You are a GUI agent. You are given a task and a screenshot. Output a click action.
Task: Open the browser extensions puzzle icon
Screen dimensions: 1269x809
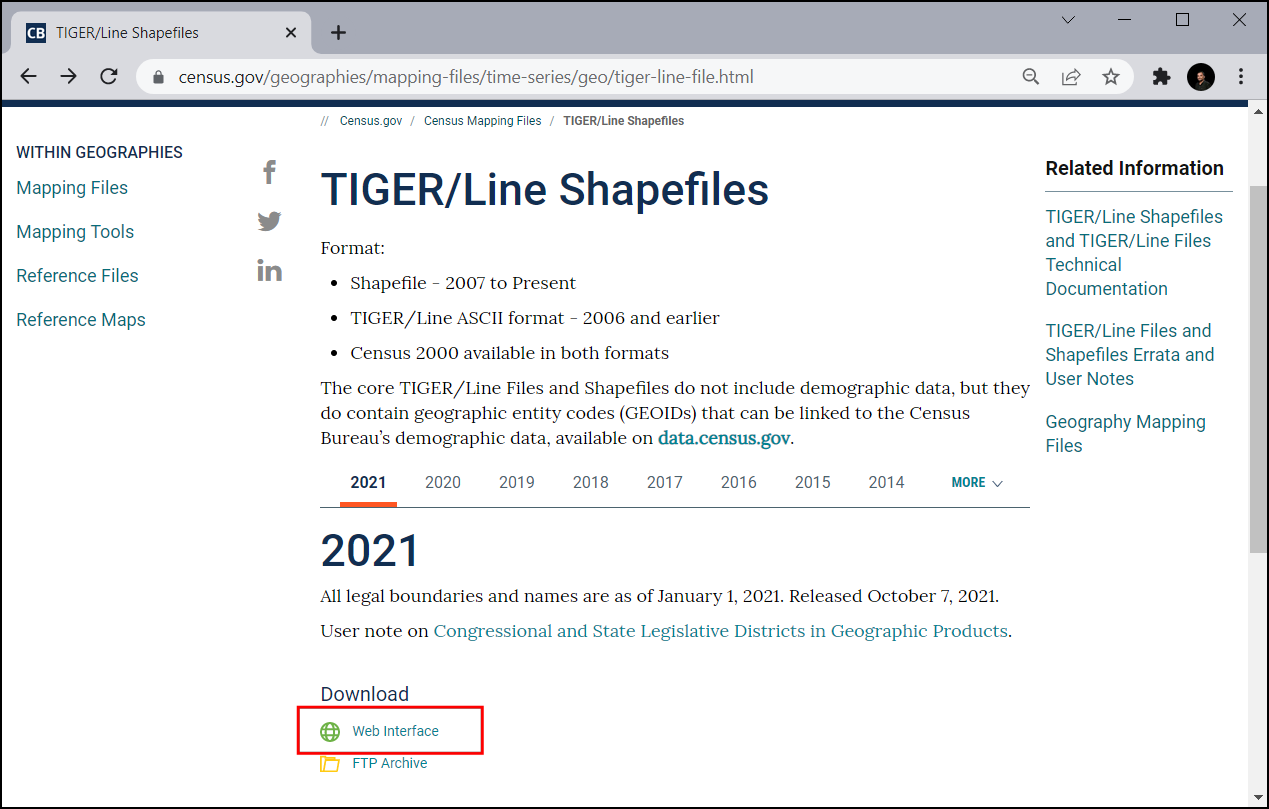tap(1161, 77)
